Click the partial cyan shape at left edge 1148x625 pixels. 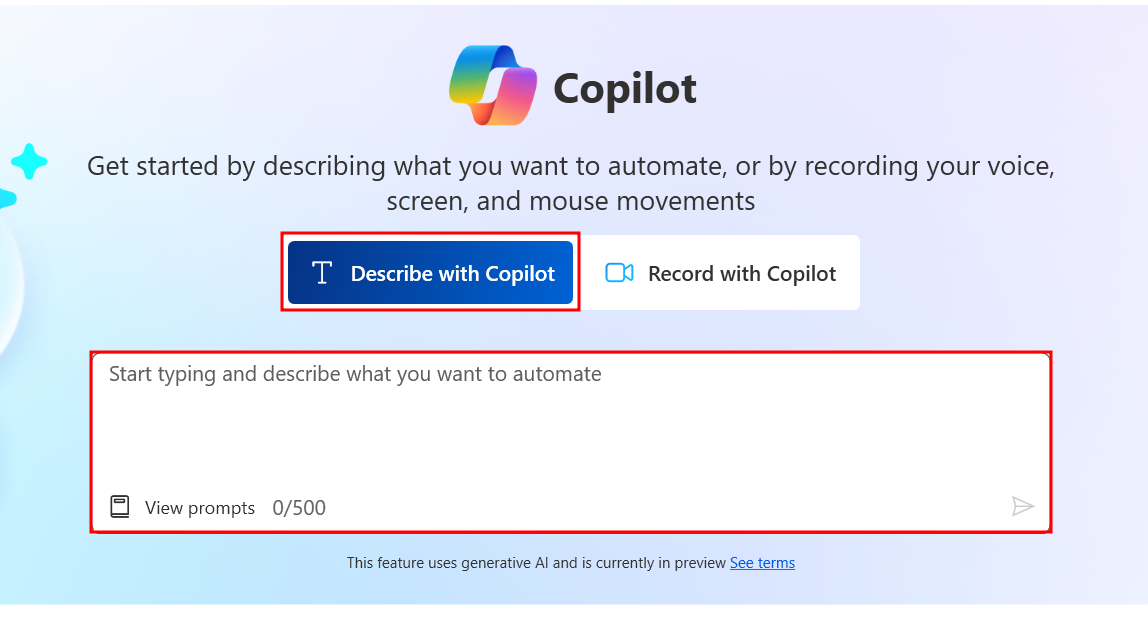pyautogui.click(x=6, y=198)
